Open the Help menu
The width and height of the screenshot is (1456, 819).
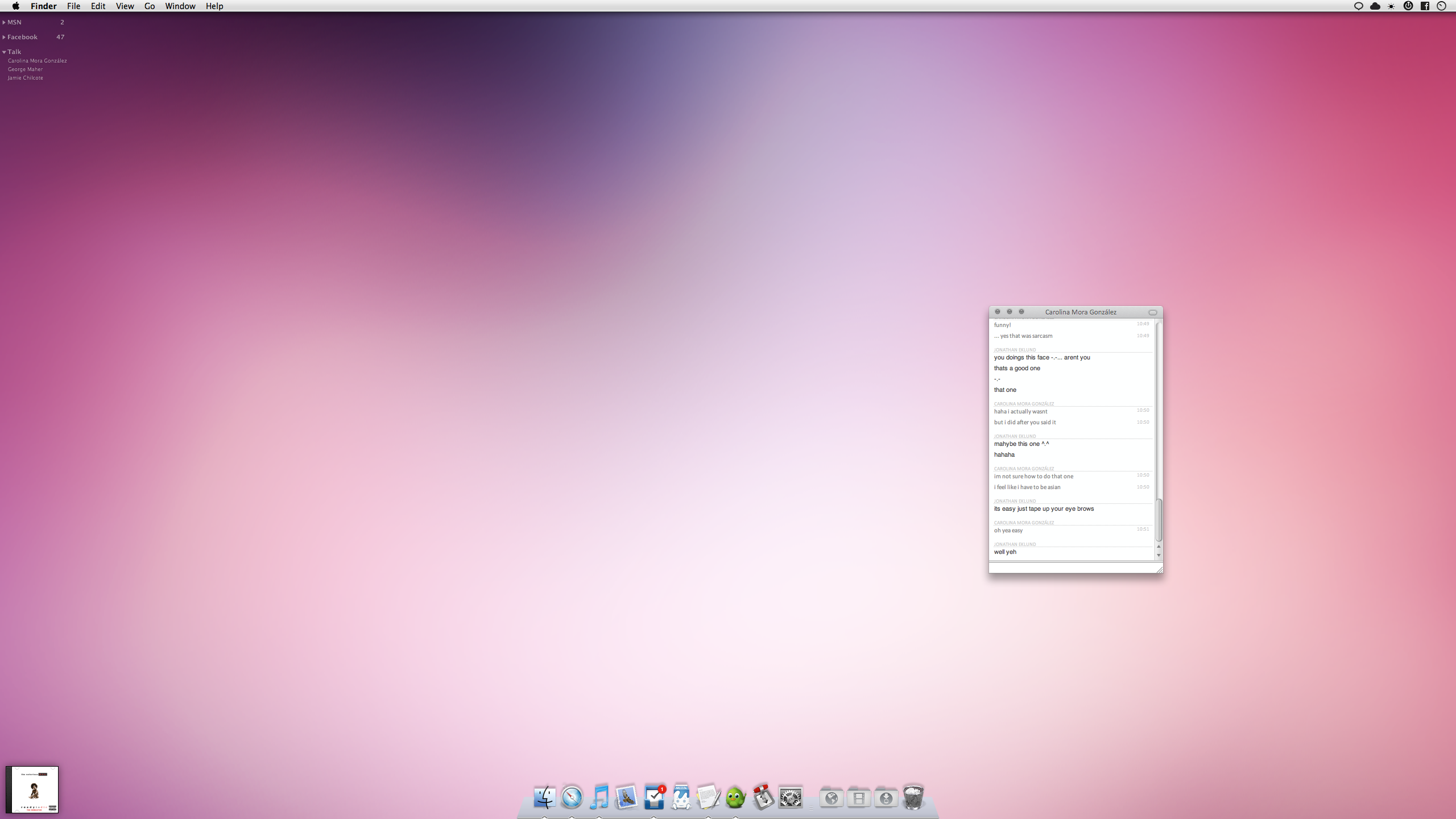coord(214,6)
